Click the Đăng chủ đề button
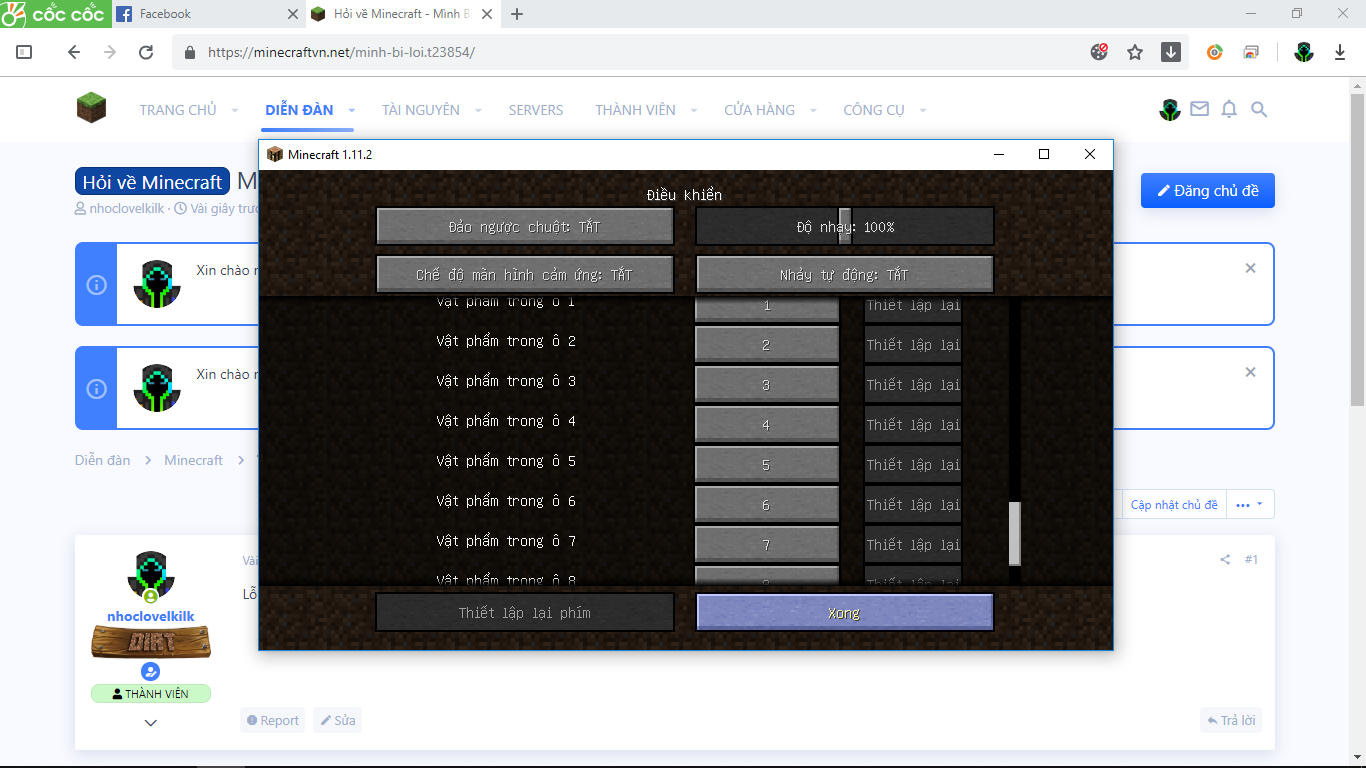The height and width of the screenshot is (768, 1366). (1208, 191)
